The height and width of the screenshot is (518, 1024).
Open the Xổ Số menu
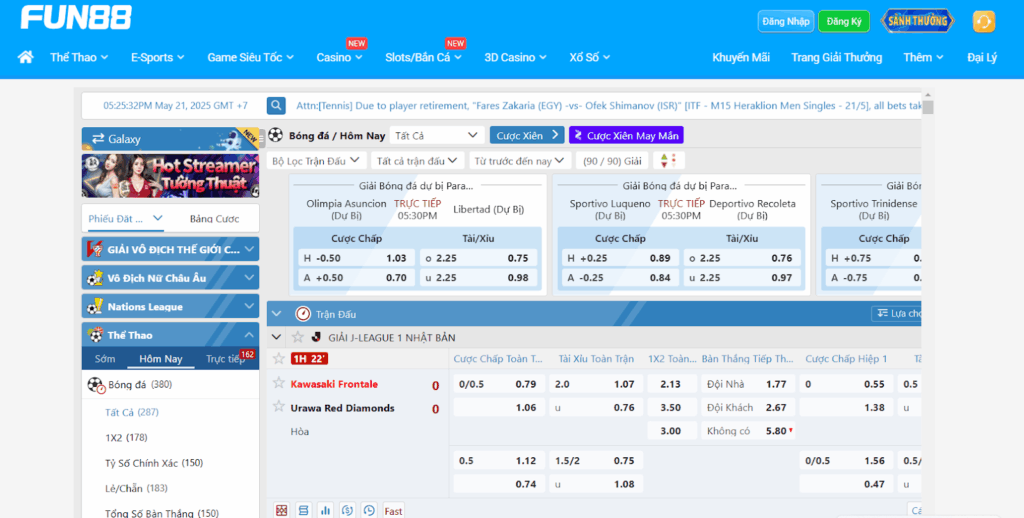589,57
